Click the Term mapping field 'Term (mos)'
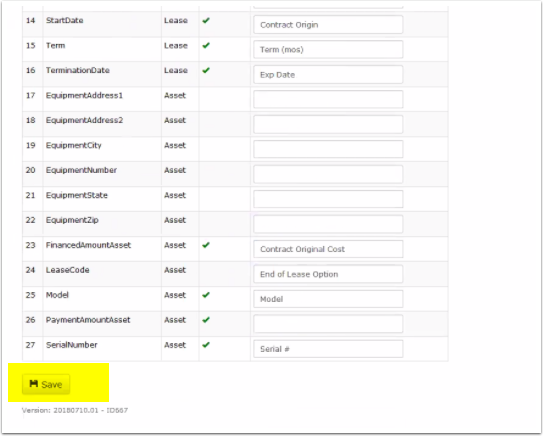This screenshot has height=436, width=543. pos(328,50)
